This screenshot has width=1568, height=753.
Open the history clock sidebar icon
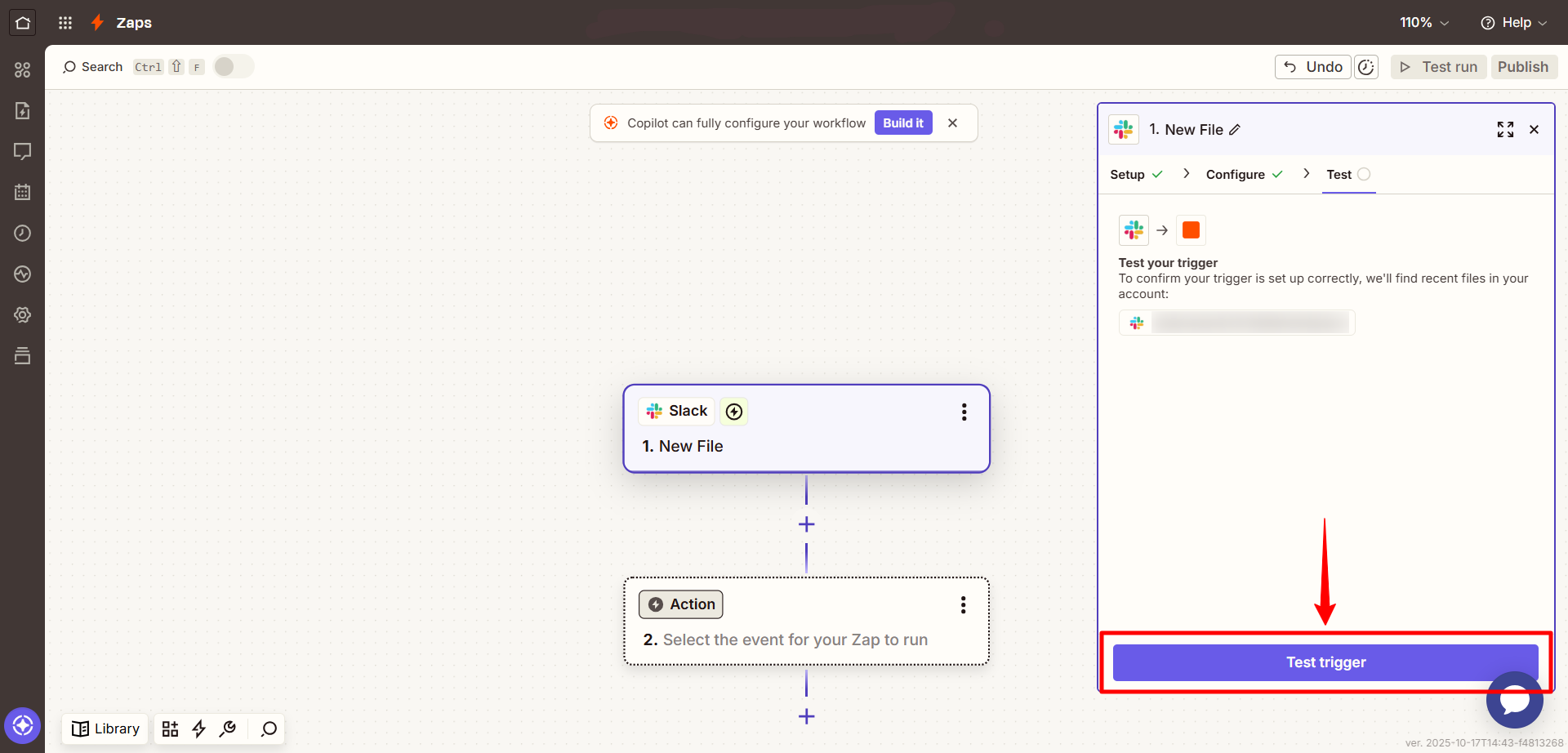click(23, 233)
